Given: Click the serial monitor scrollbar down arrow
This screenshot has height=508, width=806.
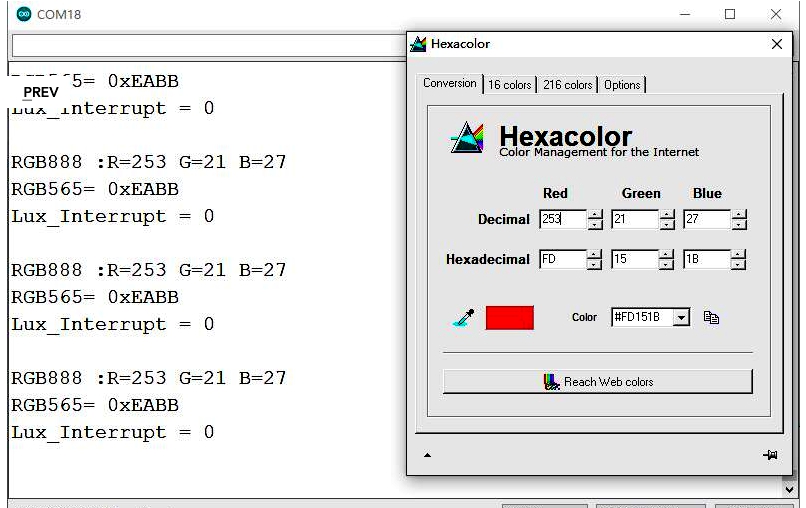Looking at the screenshot, I should (x=789, y=490).
